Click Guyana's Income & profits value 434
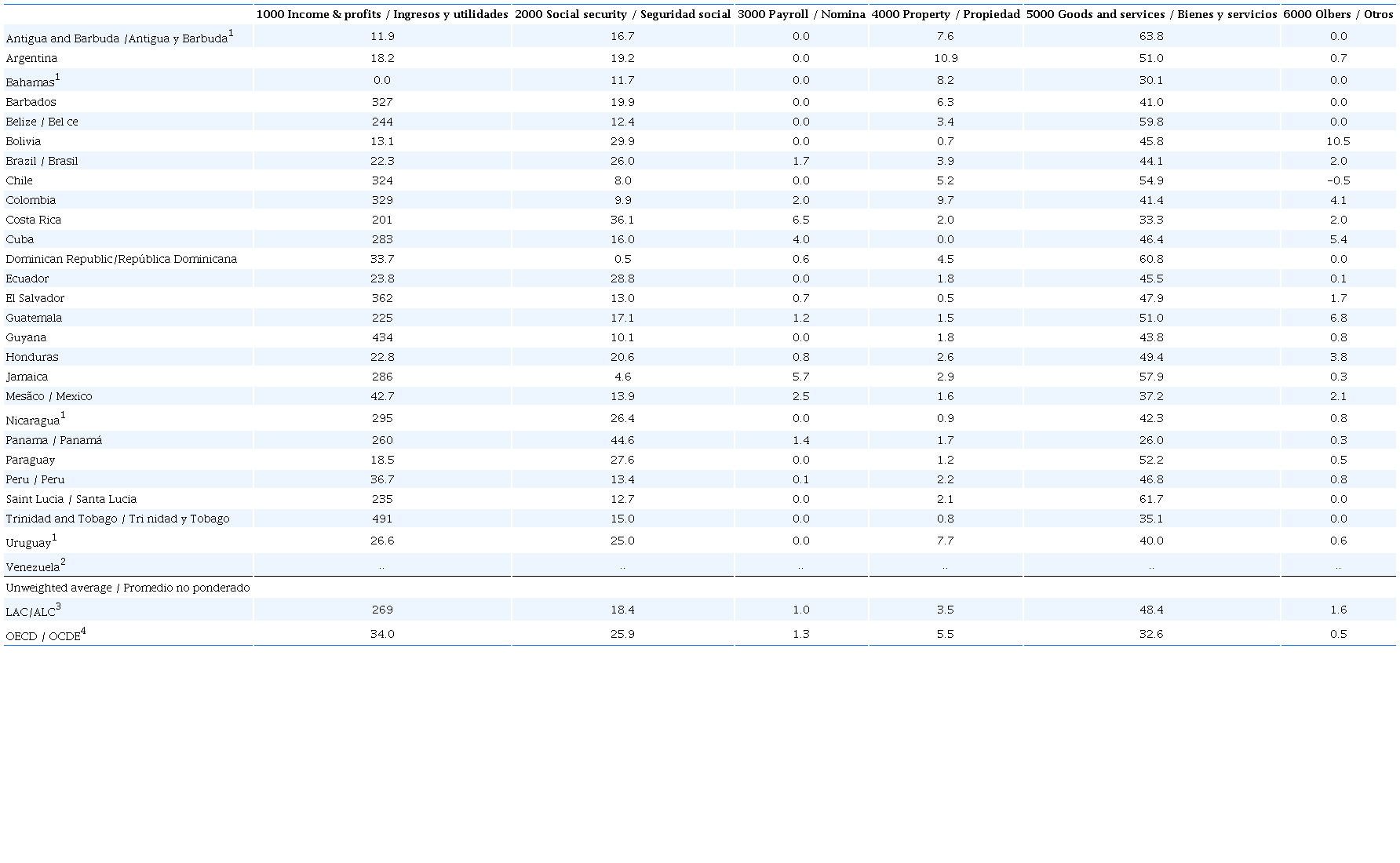This screenshot has height=863, width=1400. click(x=382, y=337)
